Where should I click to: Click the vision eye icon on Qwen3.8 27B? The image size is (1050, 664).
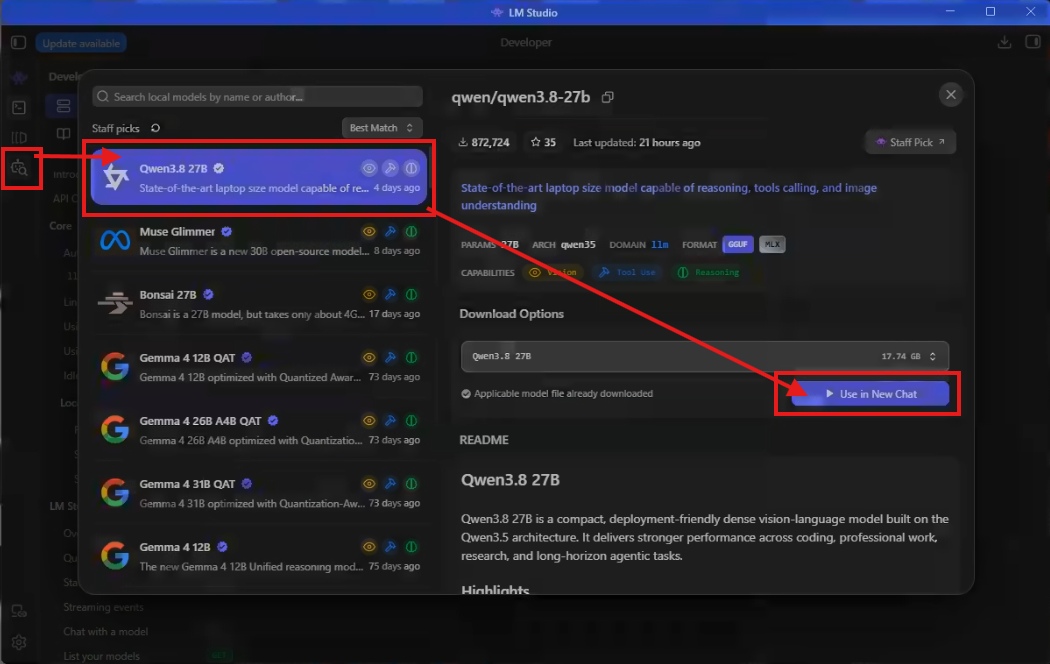point(369,169)
